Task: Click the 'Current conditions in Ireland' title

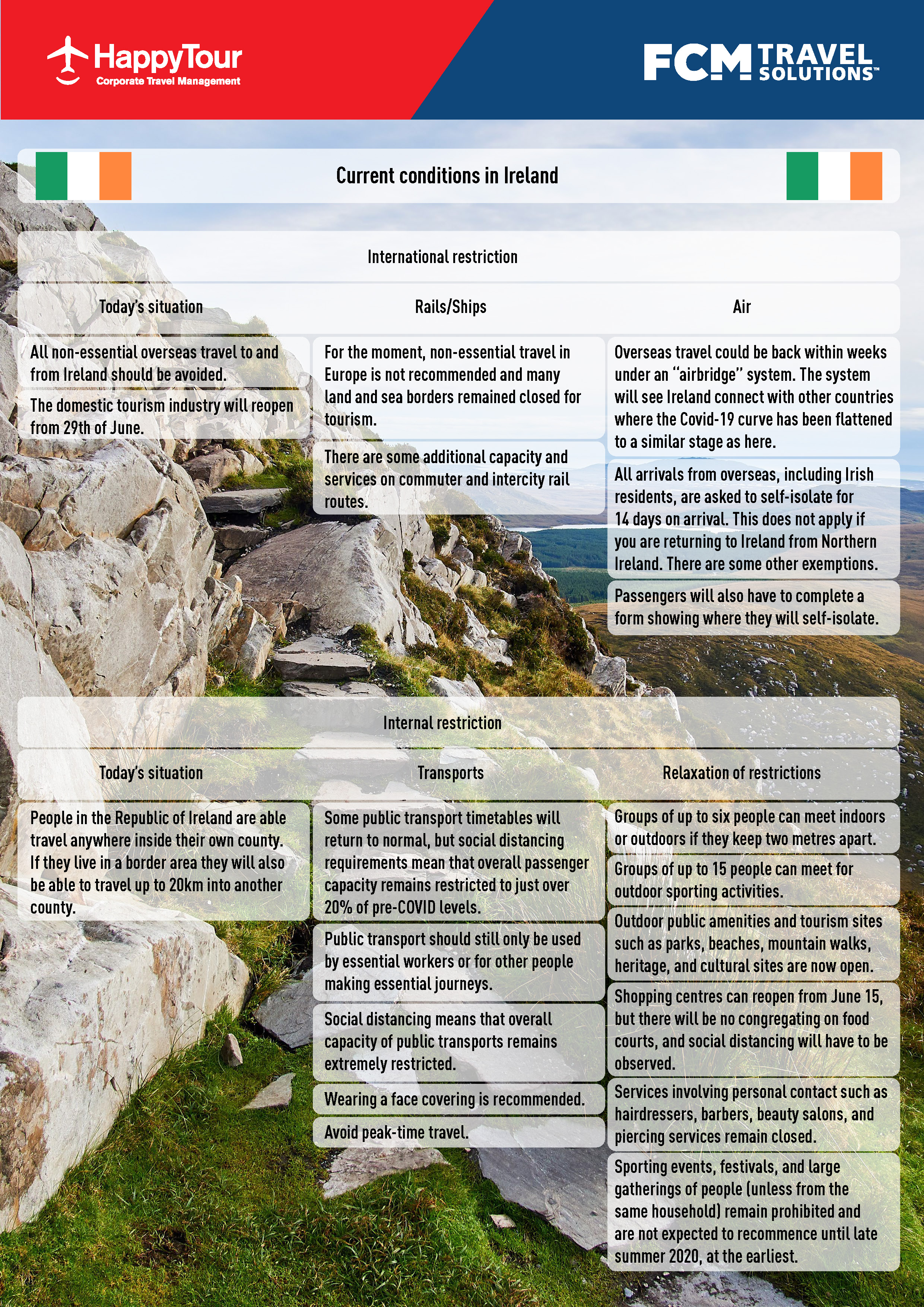Action: tap(447, 175)
